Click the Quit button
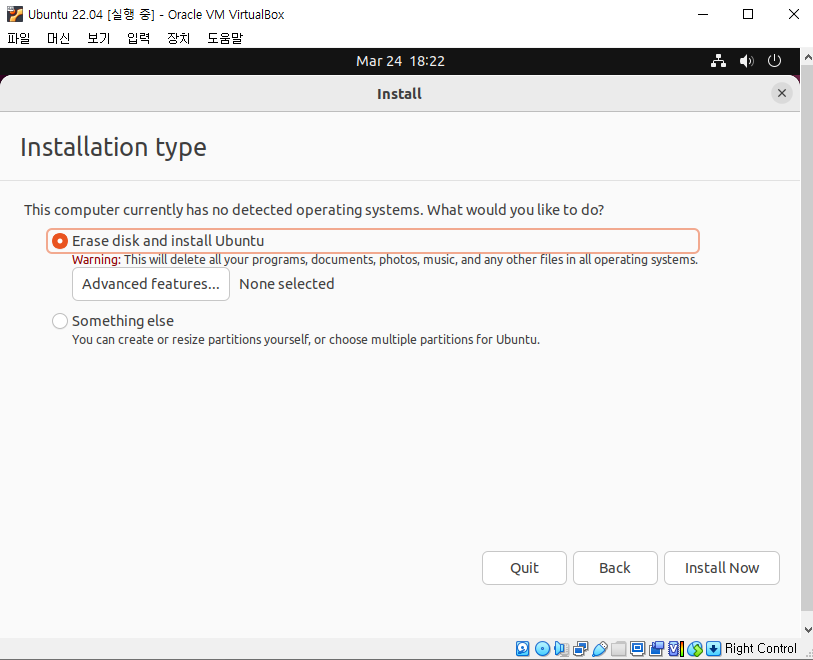Screen dimensions: 813x660 pyautogui.click(x=524, y=568)
